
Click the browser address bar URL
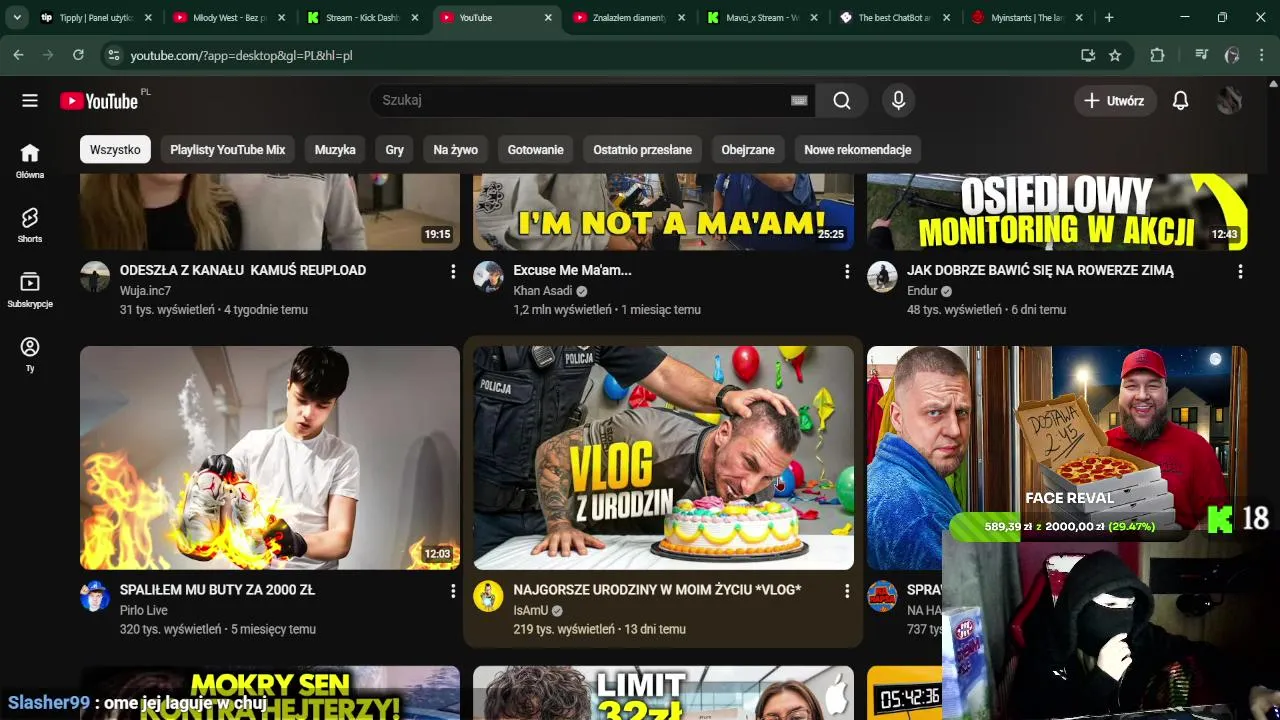[x=241, y=56]
